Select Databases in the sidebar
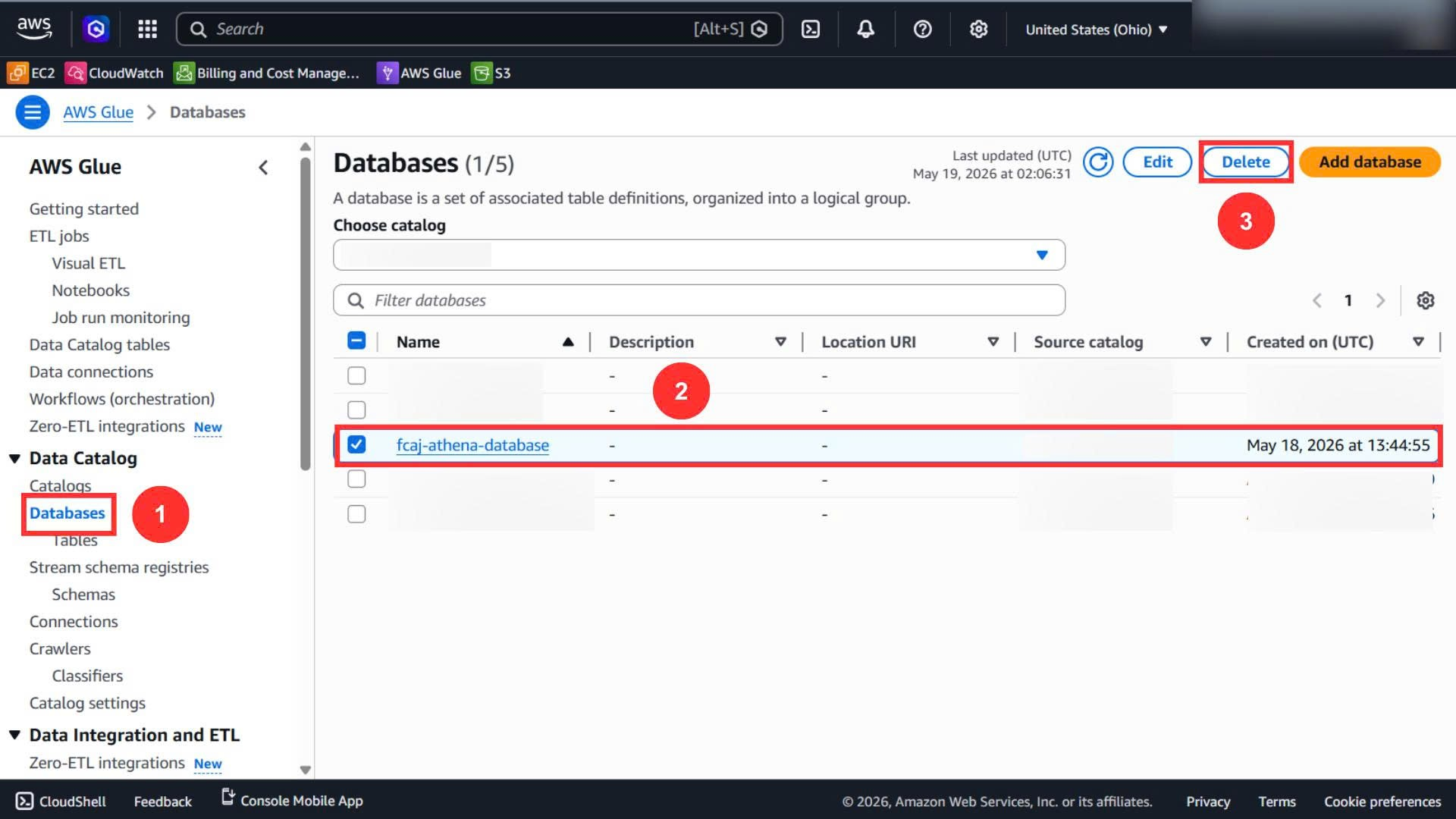This screenshot has height=819, width=1456. click(x=67, y=513)
